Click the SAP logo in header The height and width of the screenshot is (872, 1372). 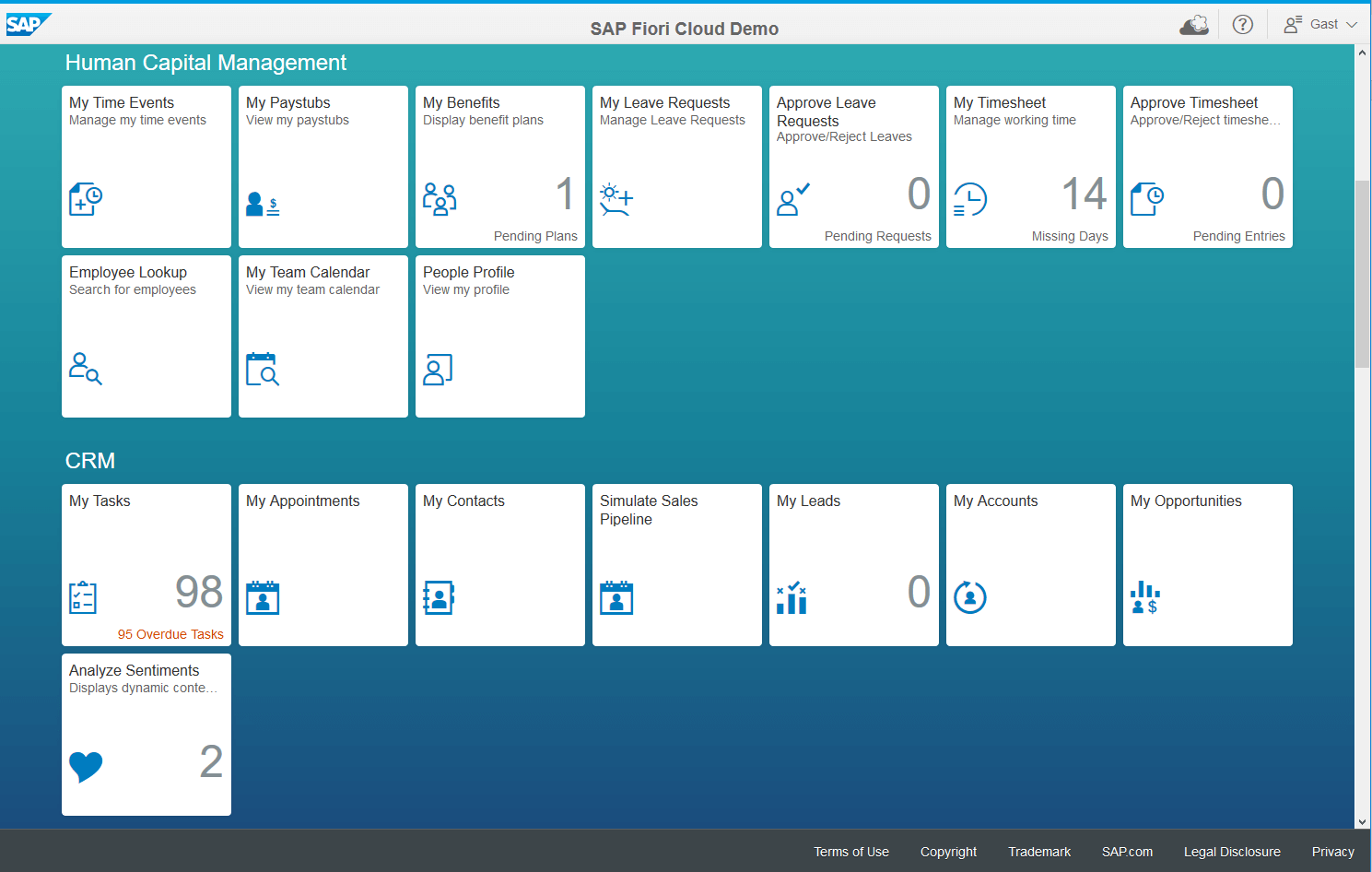pyautogui.click(x=28, y=24)
